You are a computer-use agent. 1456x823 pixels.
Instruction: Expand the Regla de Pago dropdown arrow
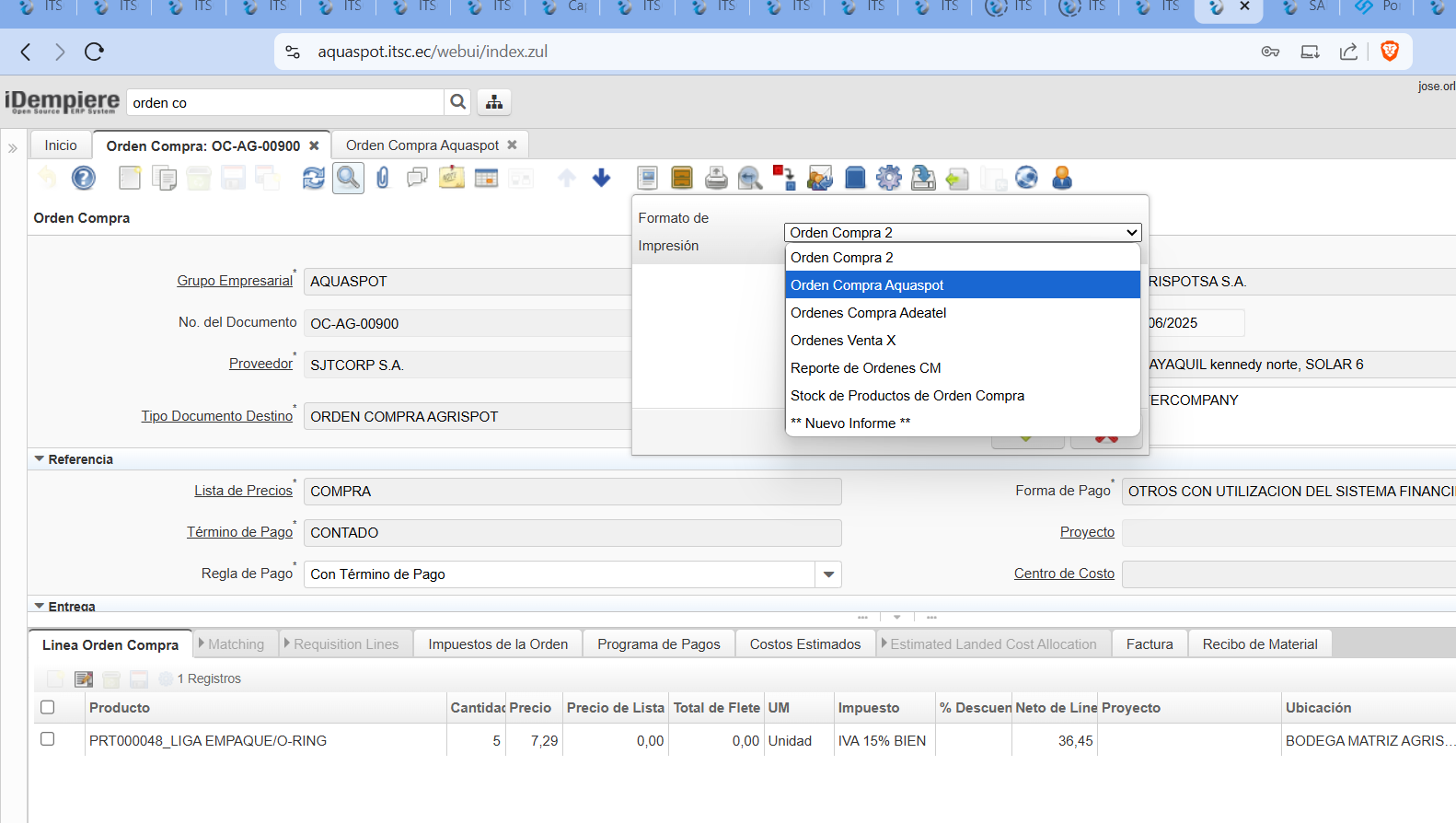click(x=828, y=574)
